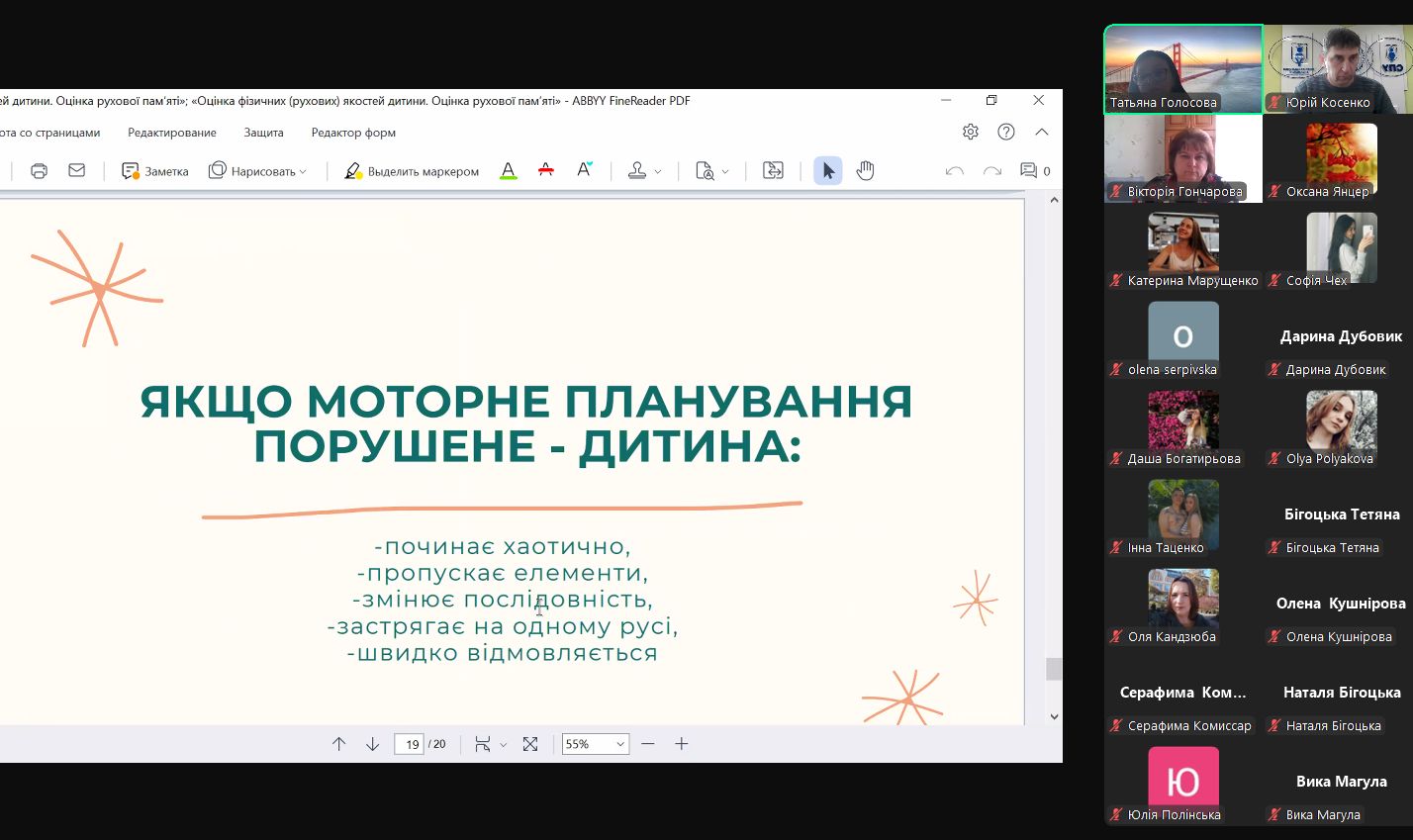Go to the previous page arrow
Screen dimensions: 1413x840
pos(339,744)
